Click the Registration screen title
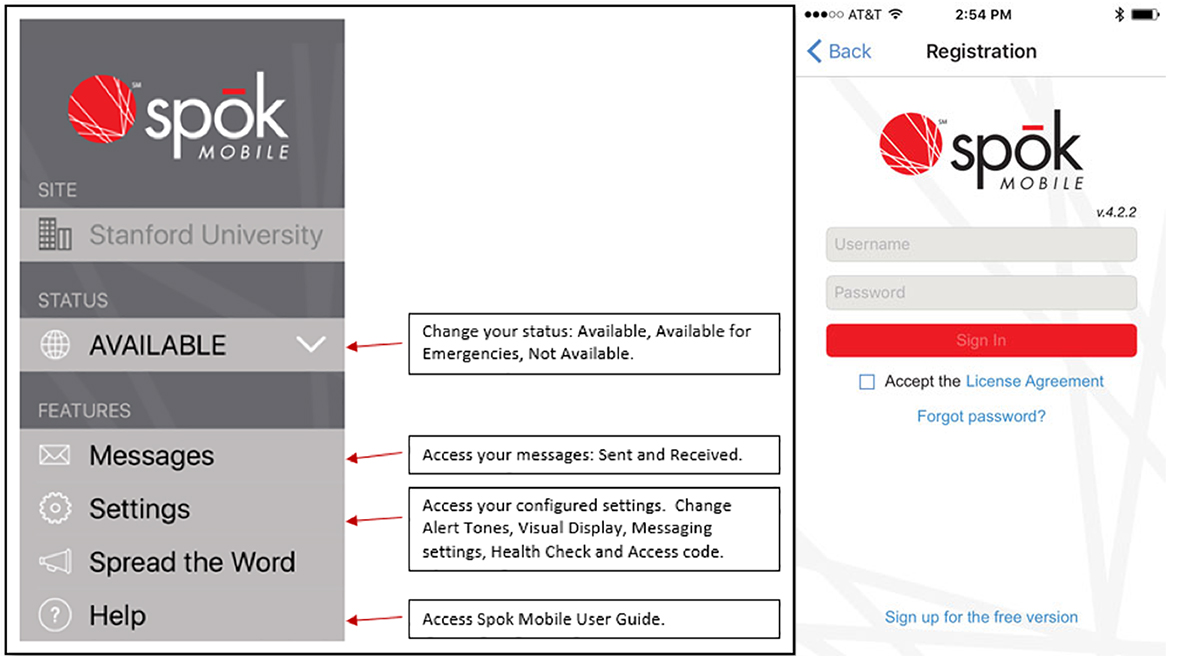 click(981, 51)
